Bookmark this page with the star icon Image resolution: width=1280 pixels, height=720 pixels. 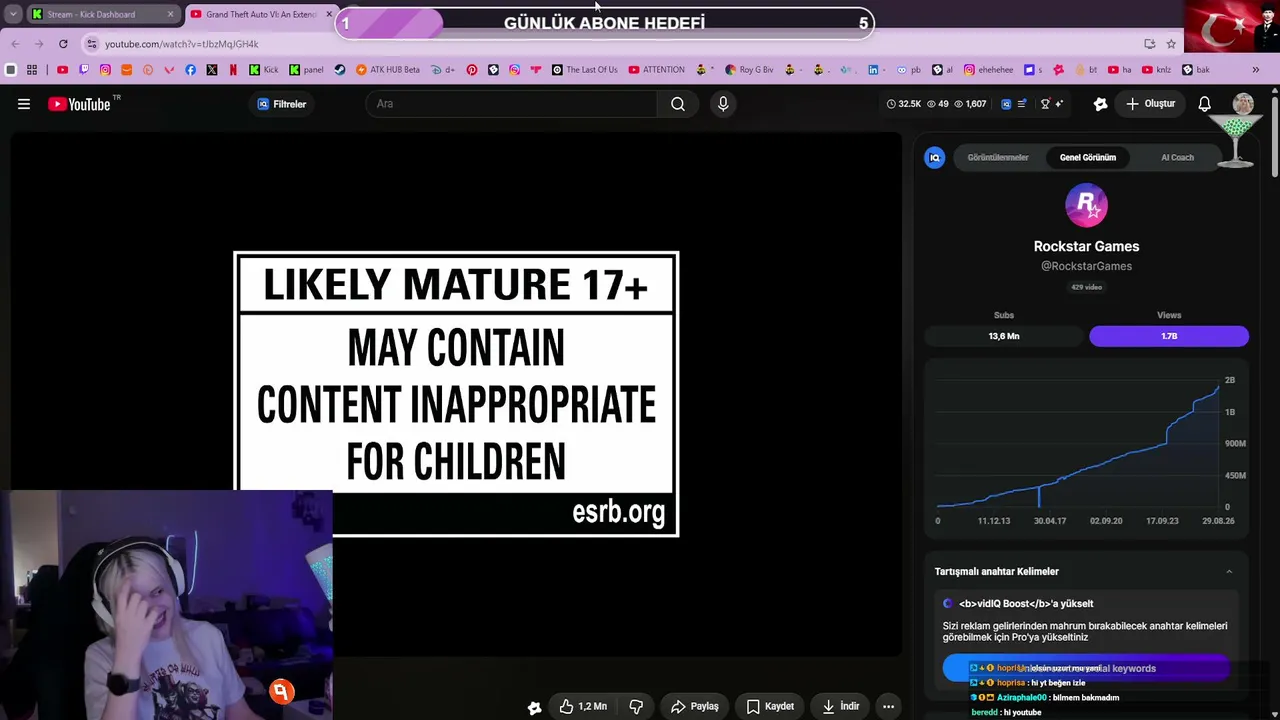tap(1171, 44)
